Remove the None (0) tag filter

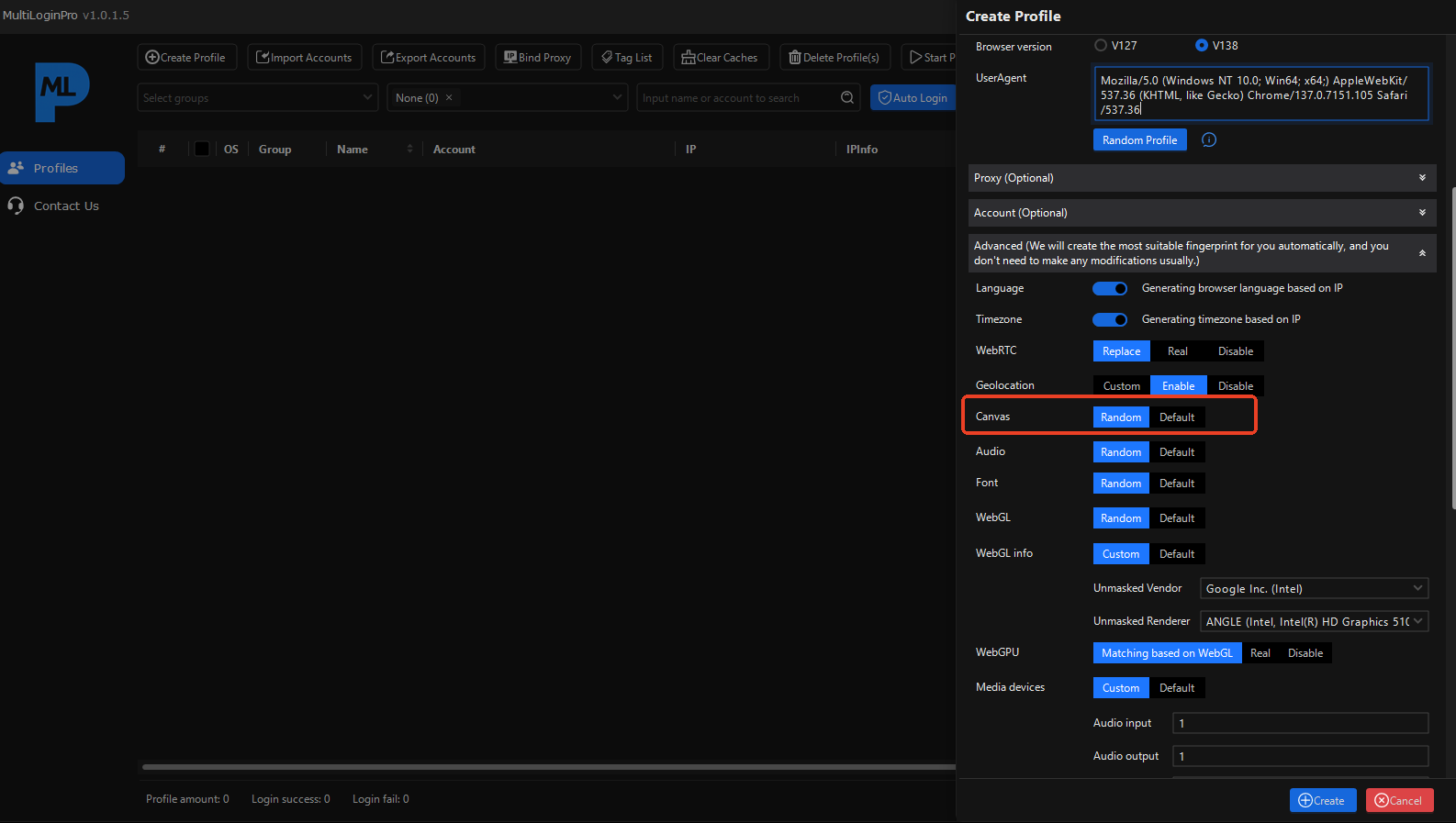click(x=449, y=97)
